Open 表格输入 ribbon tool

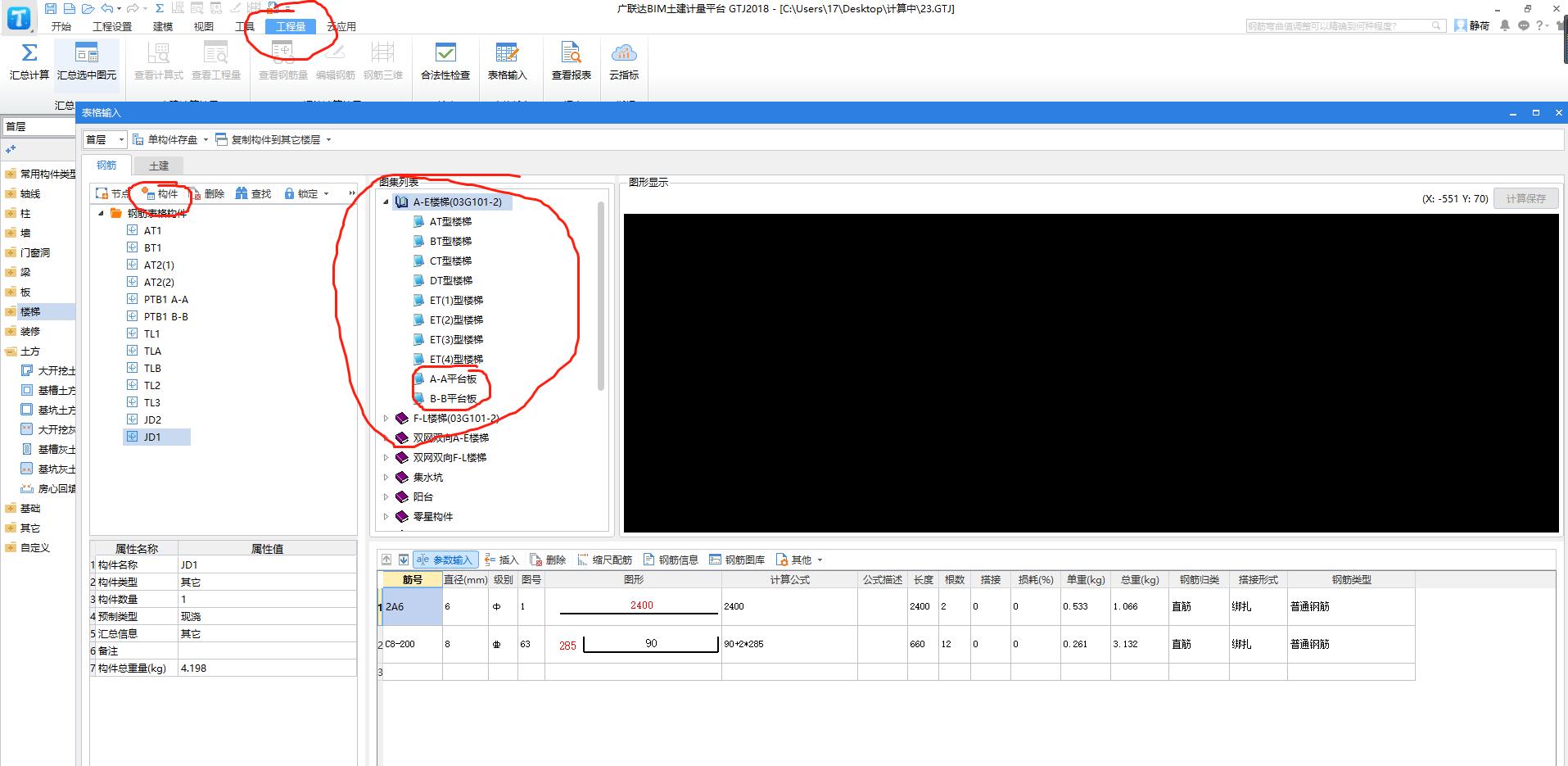pos(507,62)
